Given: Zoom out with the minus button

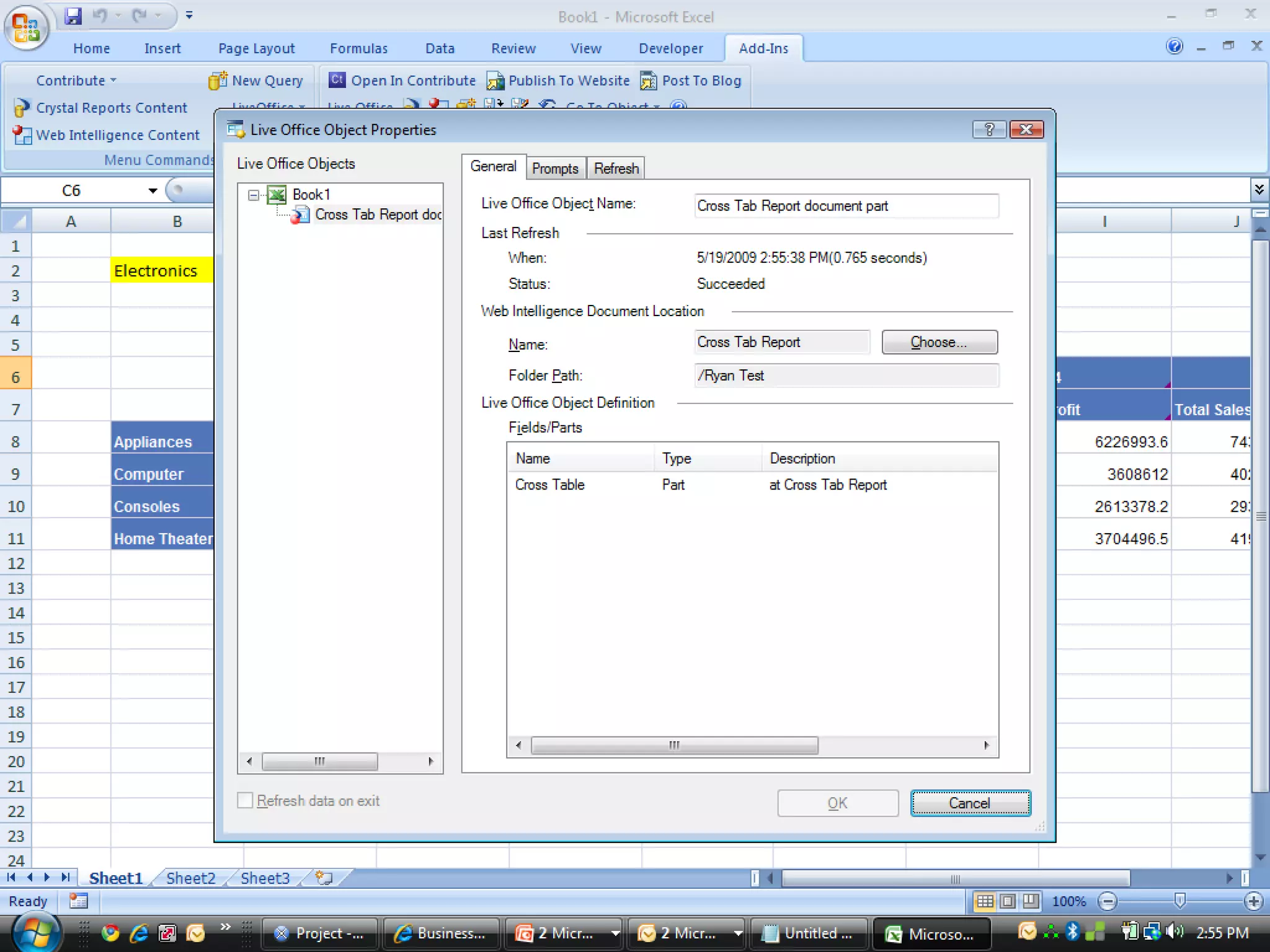Looking at the screenshot, I should 1107,901.
